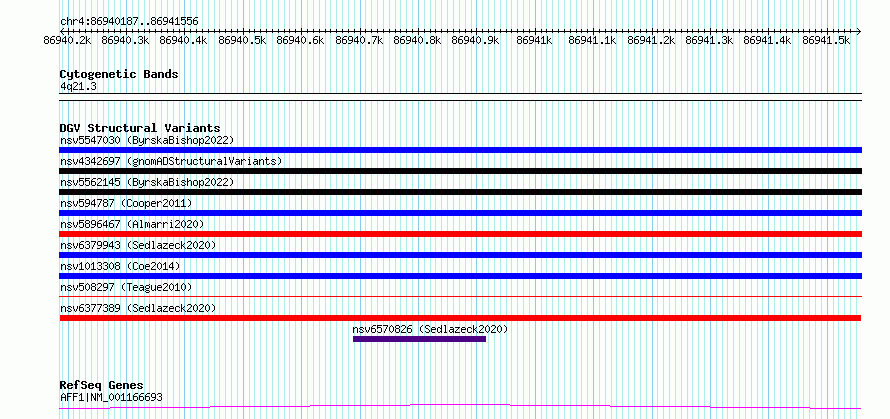
Task: Open nsv4342697 (gnomADStructuralVariants) label
Action: [171, 161]
